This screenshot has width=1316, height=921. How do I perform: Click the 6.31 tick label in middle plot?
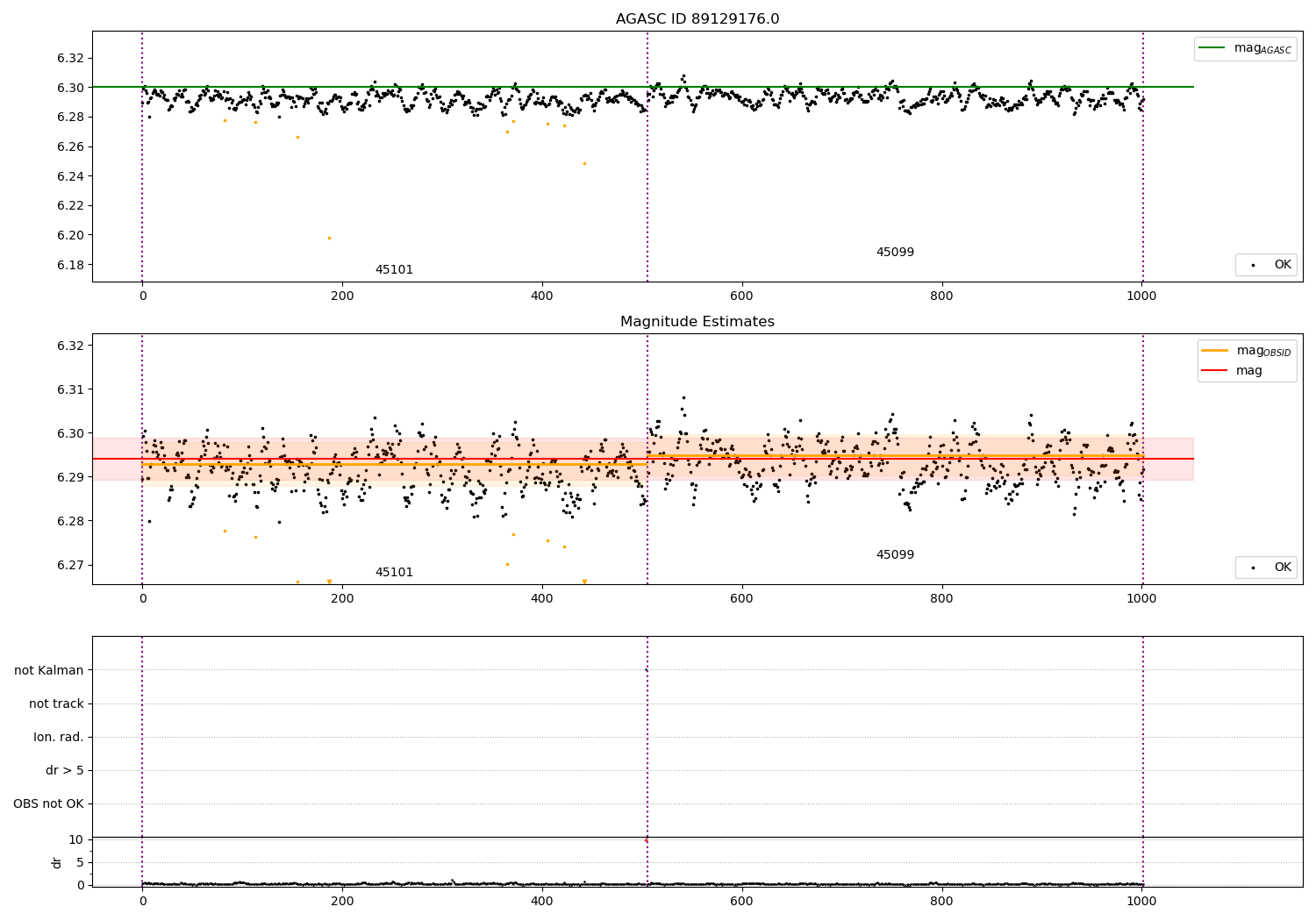click(x=70, y=390)
